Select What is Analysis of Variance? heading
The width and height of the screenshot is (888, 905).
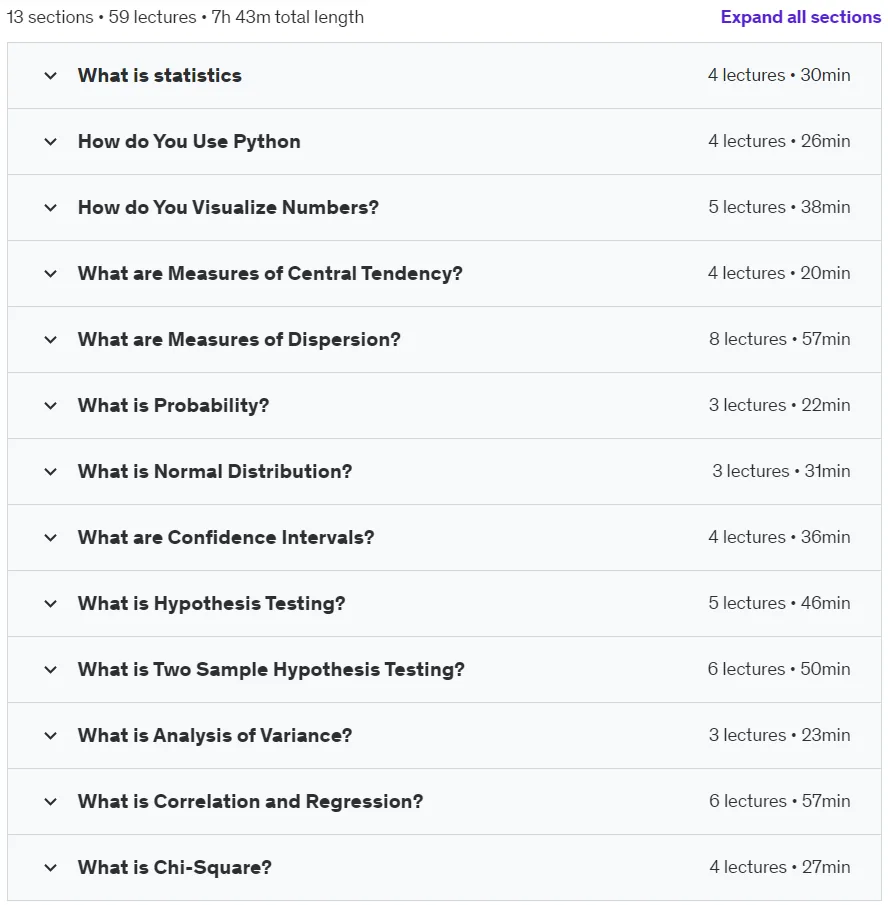pos(215,735)
